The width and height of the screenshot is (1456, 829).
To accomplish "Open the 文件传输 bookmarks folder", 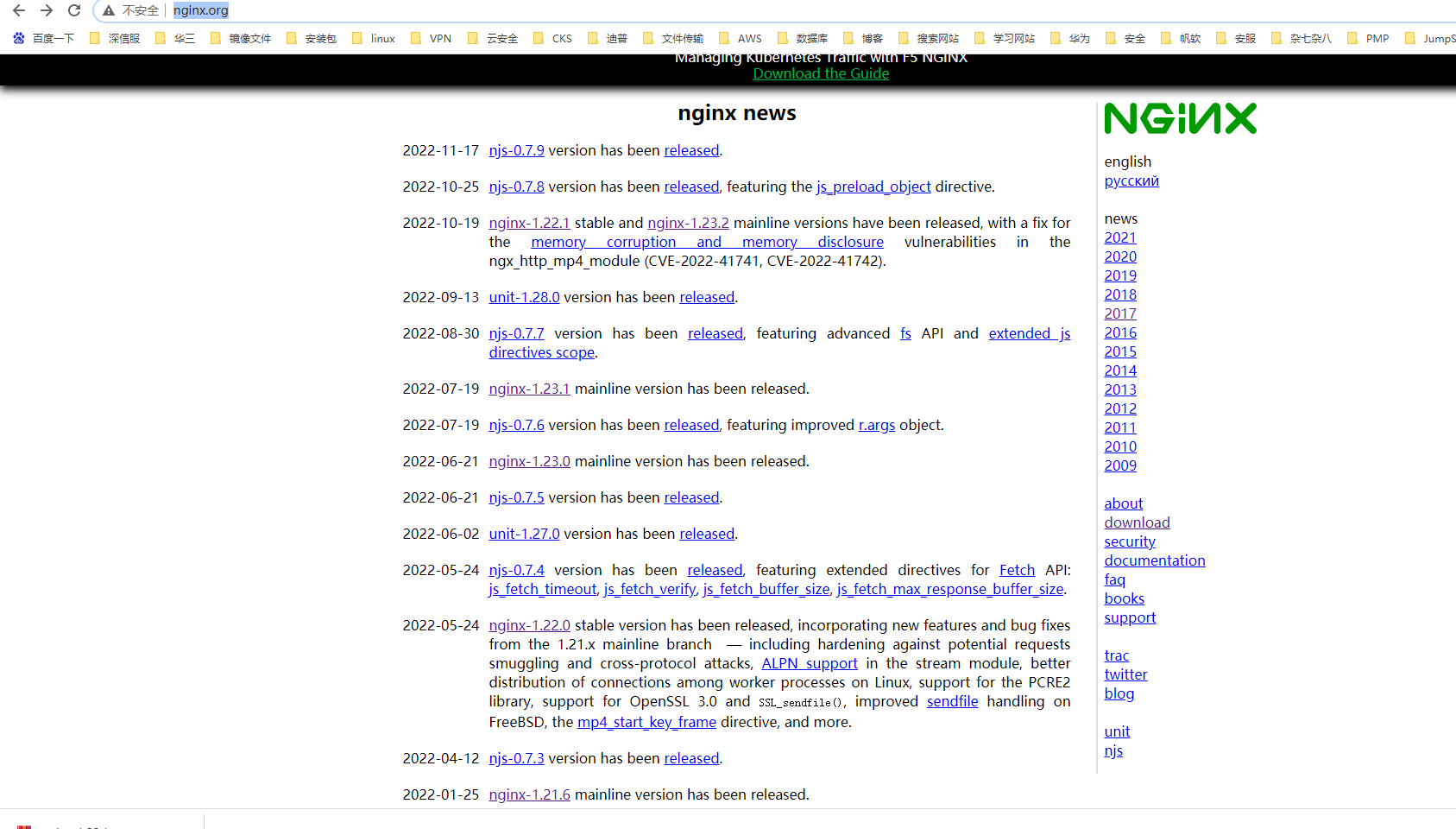I will coord(673,38).
